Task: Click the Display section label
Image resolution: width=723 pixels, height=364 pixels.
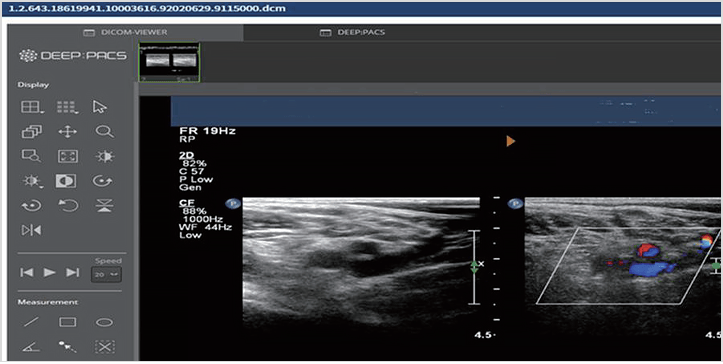Action: [33, 85]
